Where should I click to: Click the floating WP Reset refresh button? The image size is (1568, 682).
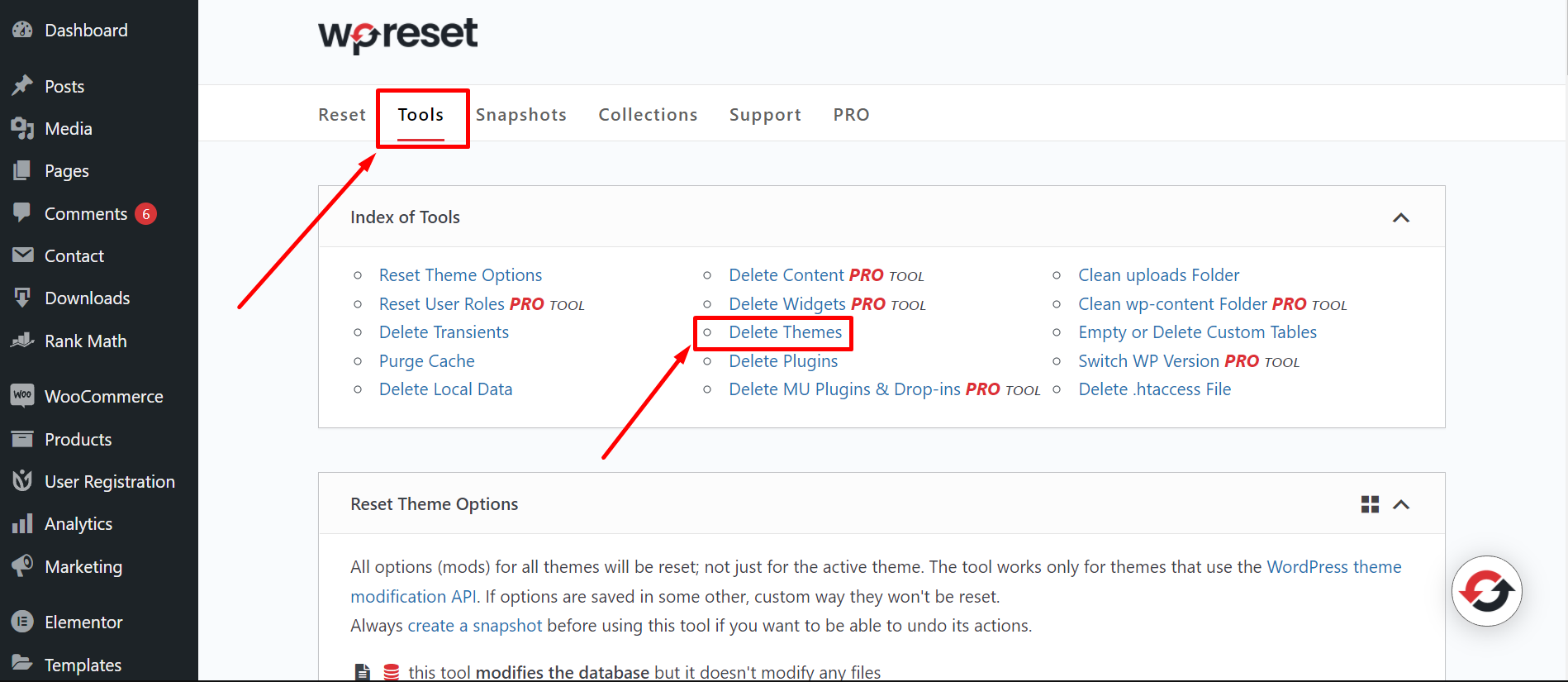point(1487,591)
